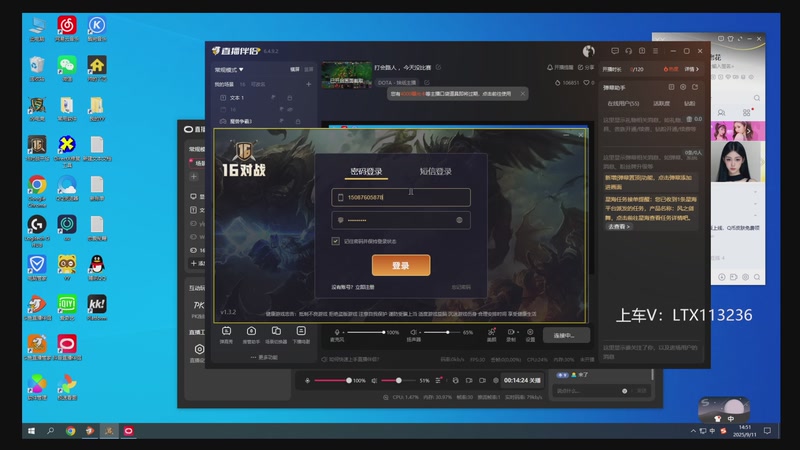The height and width of the screenshot is (450, 800).
Task: Switch to the 短信登录 tab
Action: click(435, 171)
